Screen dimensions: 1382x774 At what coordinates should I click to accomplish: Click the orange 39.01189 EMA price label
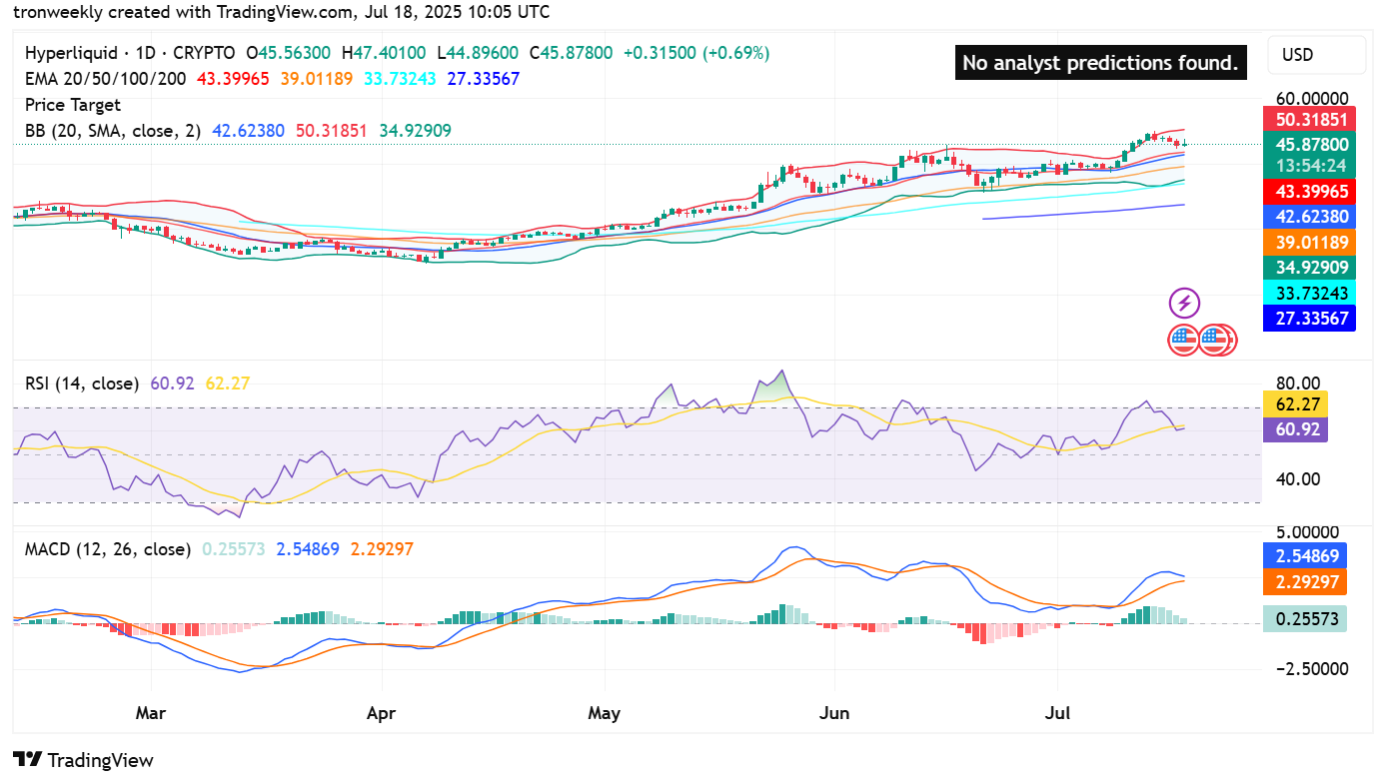coord(1310,242)
